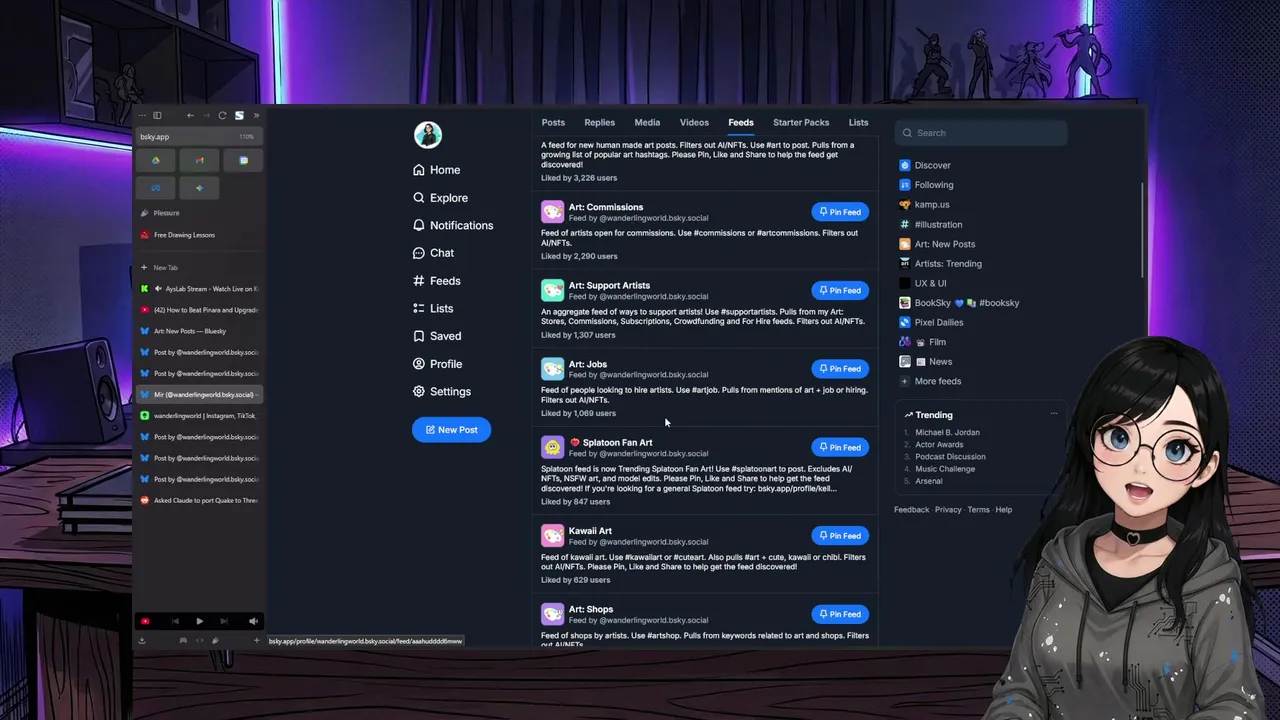Select the Lists profile tab
This screenshot has height=720, width=1280.
858,123
